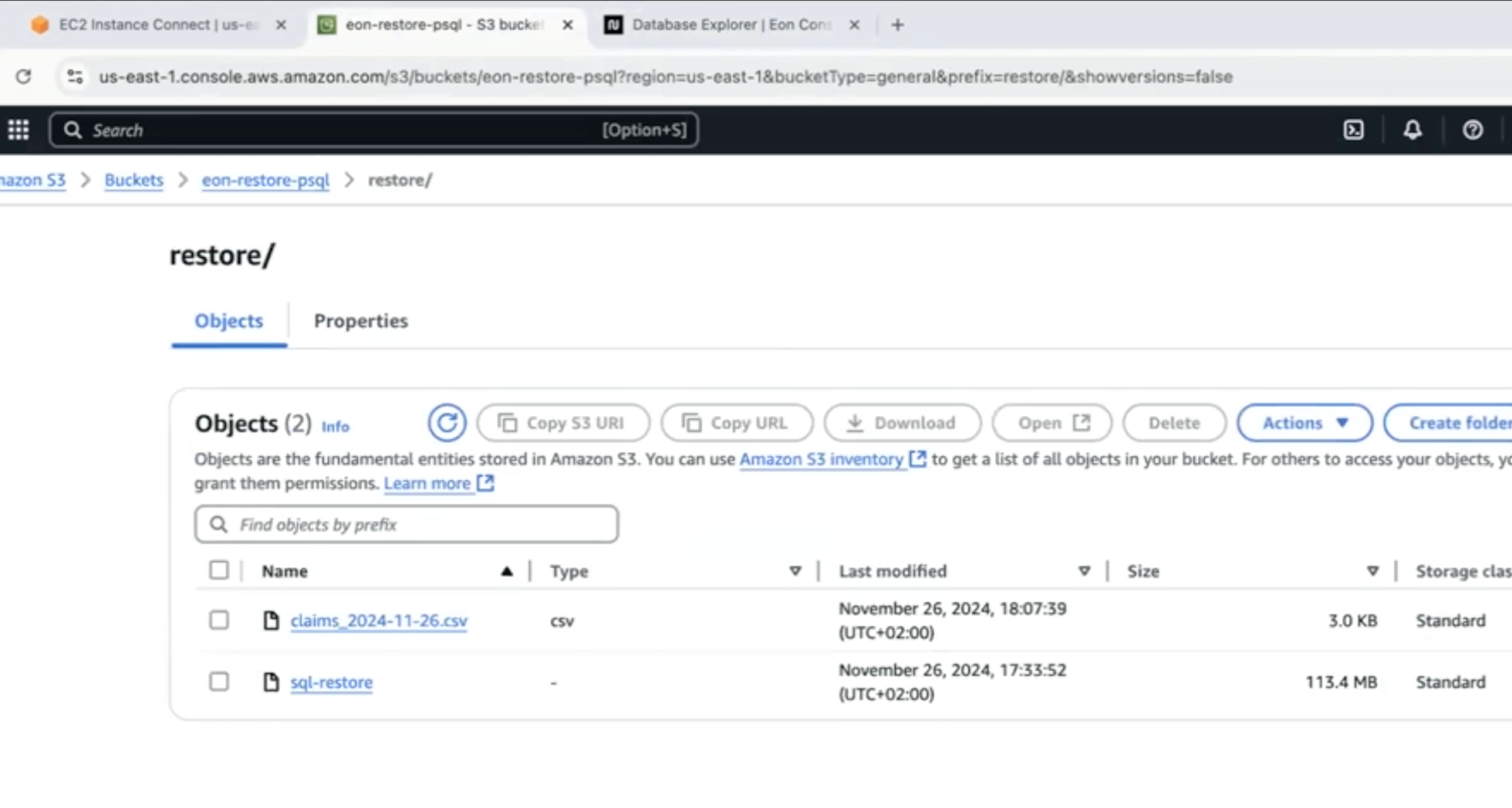Viewport: 1512px width, 808px height.
Task: Open the notifications bell
Action: point(1412,129)
